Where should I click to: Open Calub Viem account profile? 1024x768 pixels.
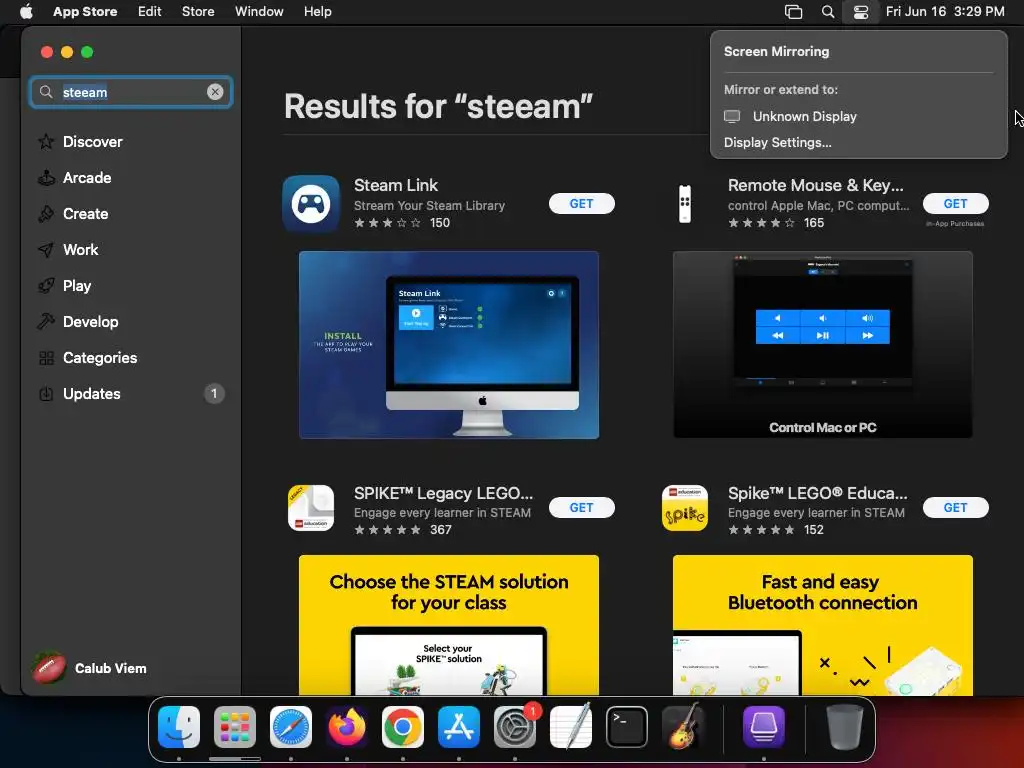90,668
